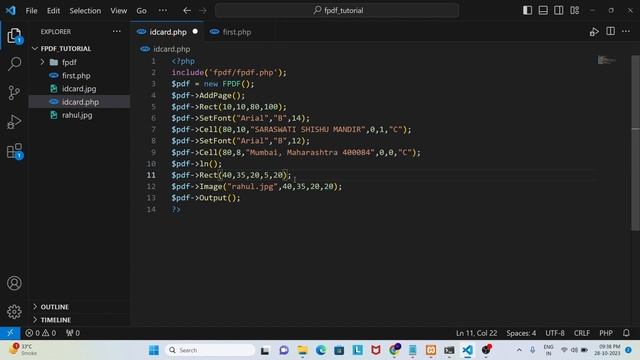Open the File menu
The width and height of the screenshot is (640, 360).
pos(31,11)
